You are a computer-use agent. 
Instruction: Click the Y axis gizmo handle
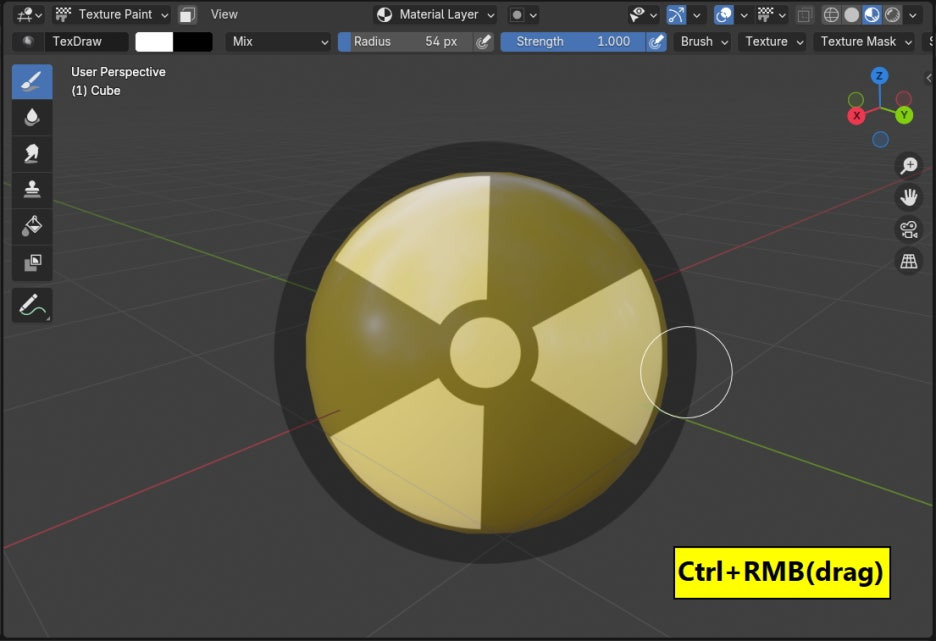[x=904, y=115]
